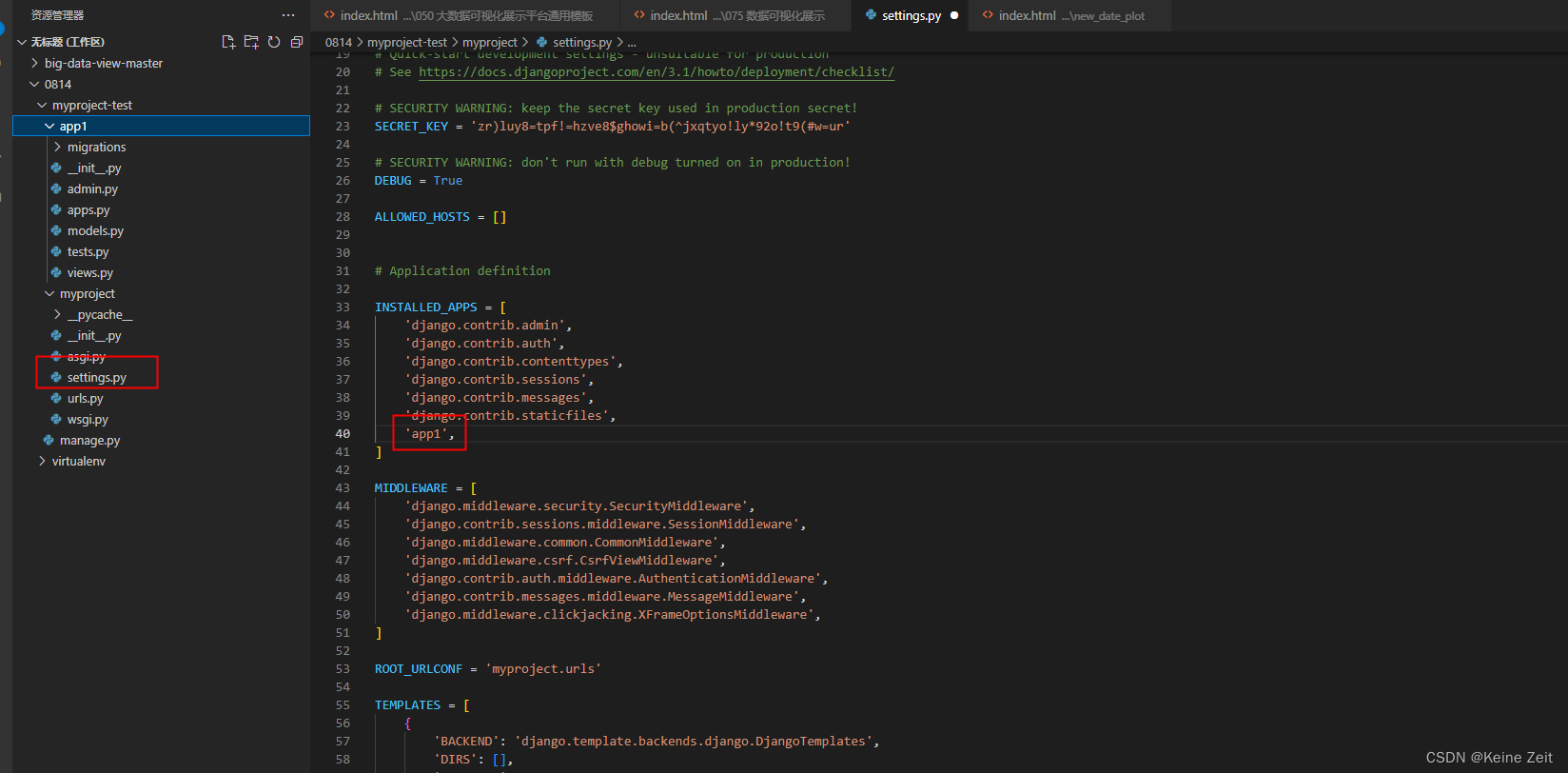Open the explorer more actions ellipsis menu
Viewport: 1568px width, 773px height.
pos(288,15)
